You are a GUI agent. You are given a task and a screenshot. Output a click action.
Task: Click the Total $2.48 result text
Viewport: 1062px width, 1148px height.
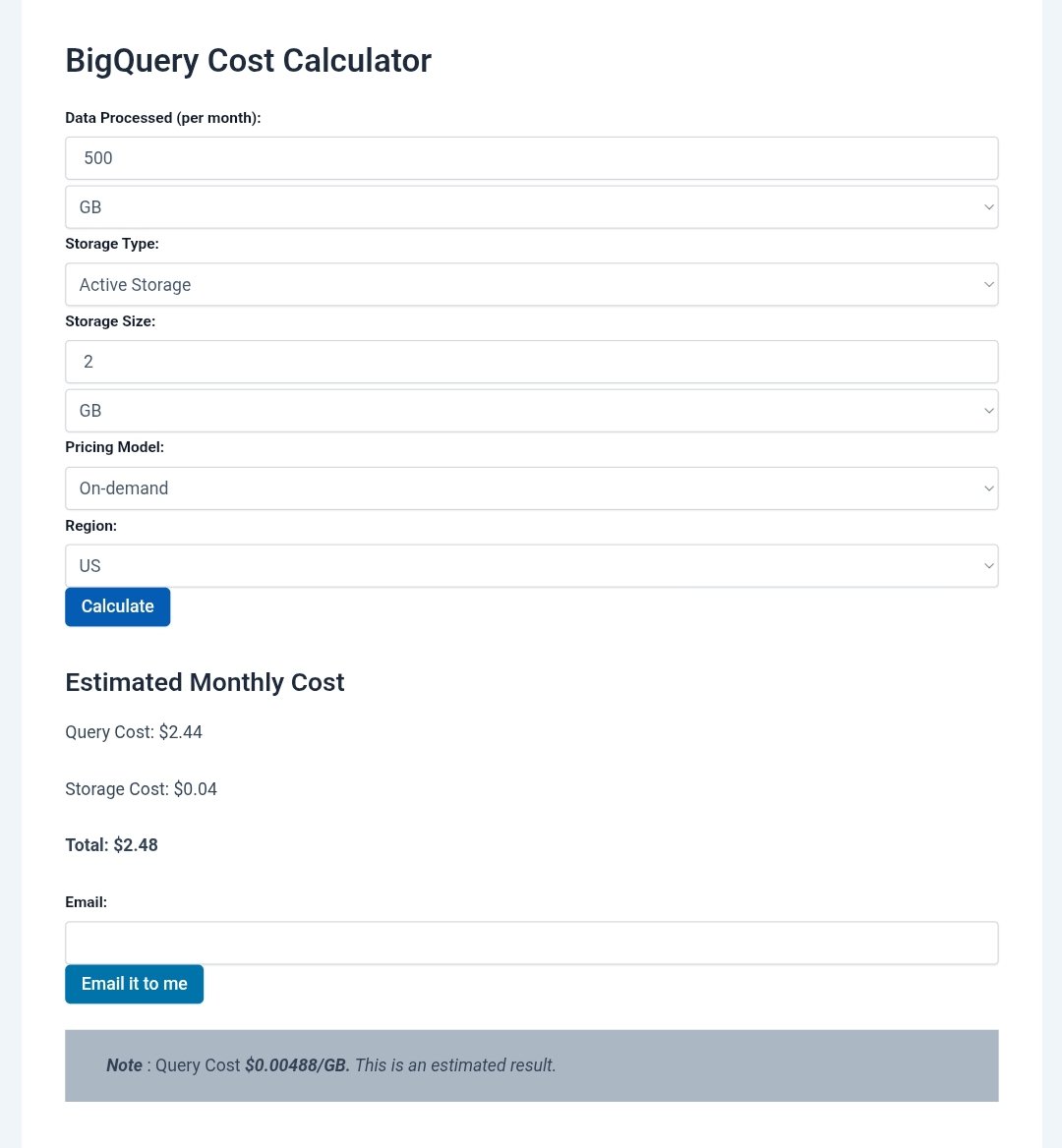111,844
